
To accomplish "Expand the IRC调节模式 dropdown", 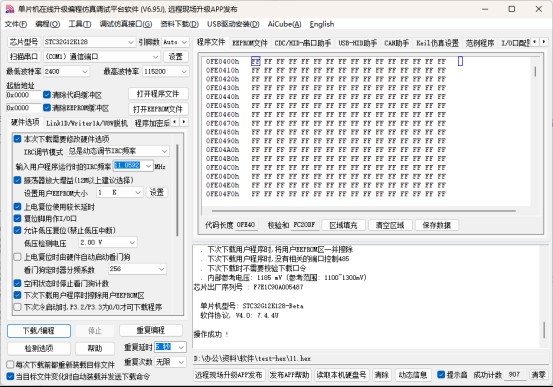I will (164, 151).
